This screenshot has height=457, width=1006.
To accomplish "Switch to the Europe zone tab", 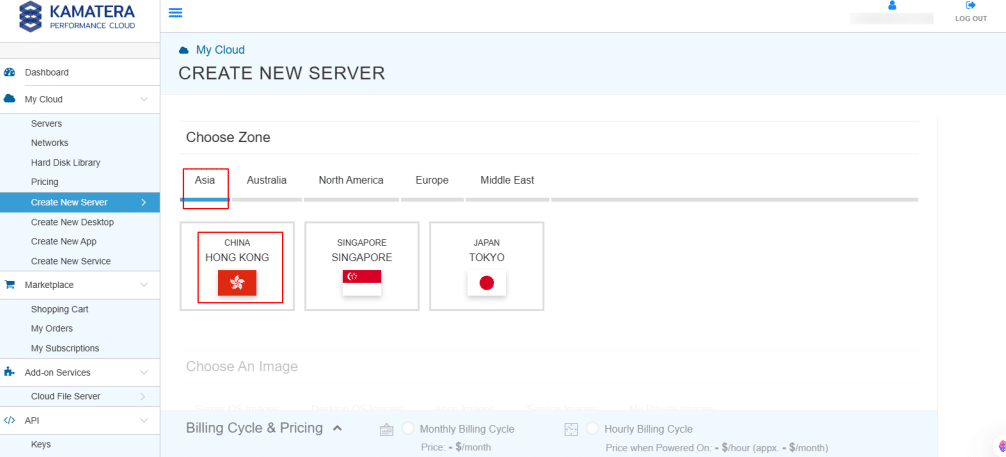I will click(432, 180).
